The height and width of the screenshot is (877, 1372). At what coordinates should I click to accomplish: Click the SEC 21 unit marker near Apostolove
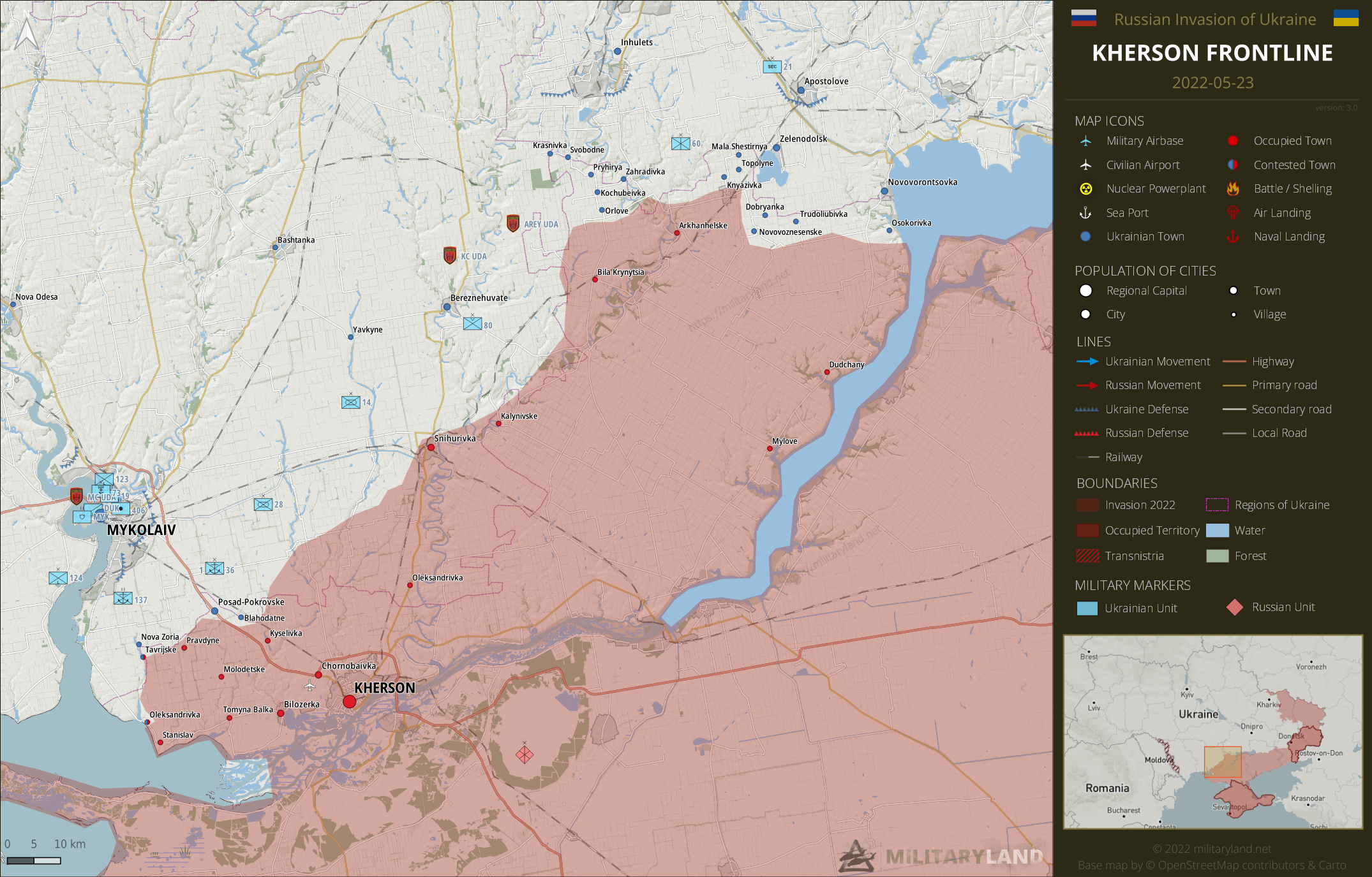click(772, 66)
